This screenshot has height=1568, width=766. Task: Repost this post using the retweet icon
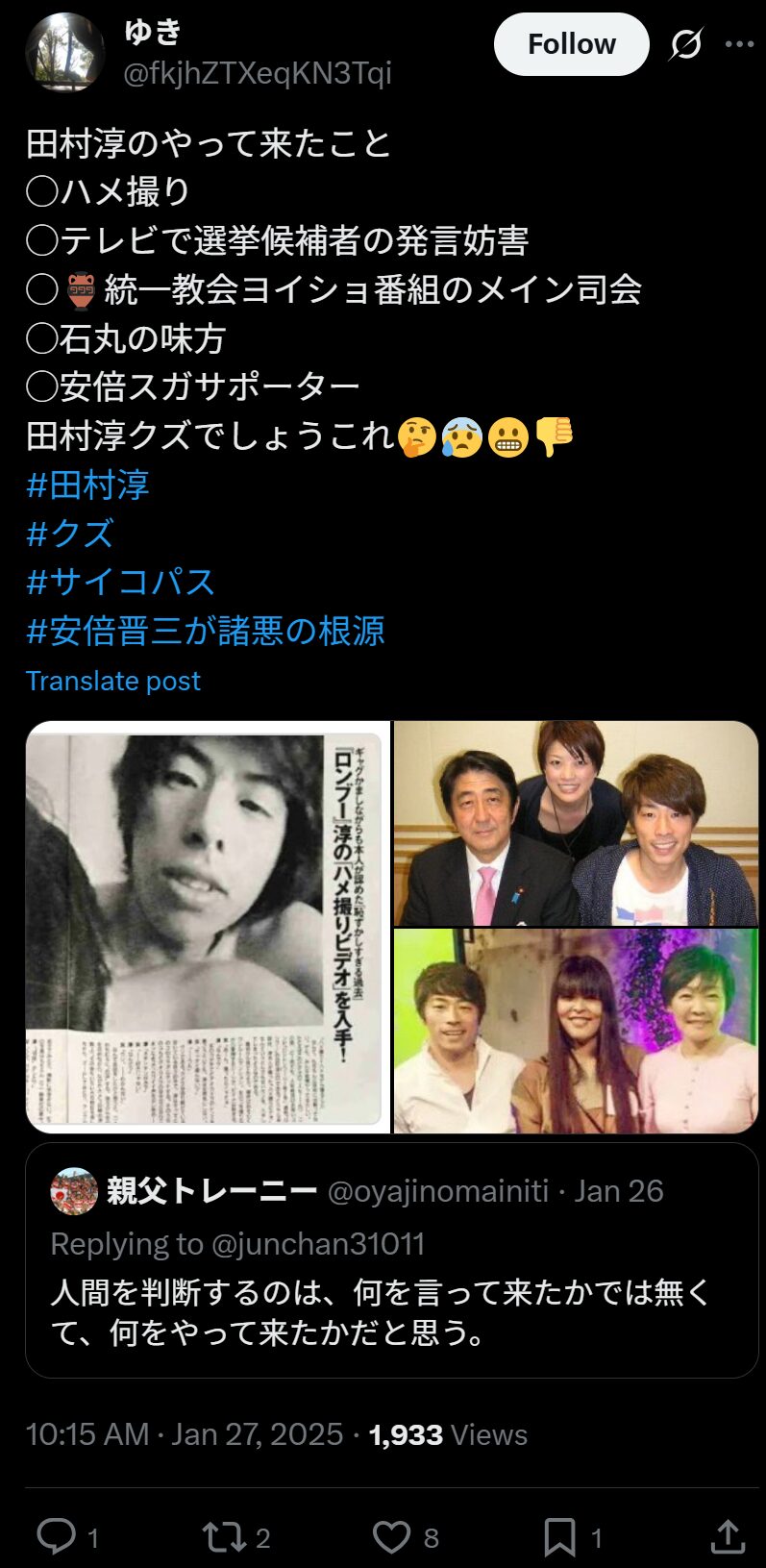pyautogui.click(x=224, y=1536)
